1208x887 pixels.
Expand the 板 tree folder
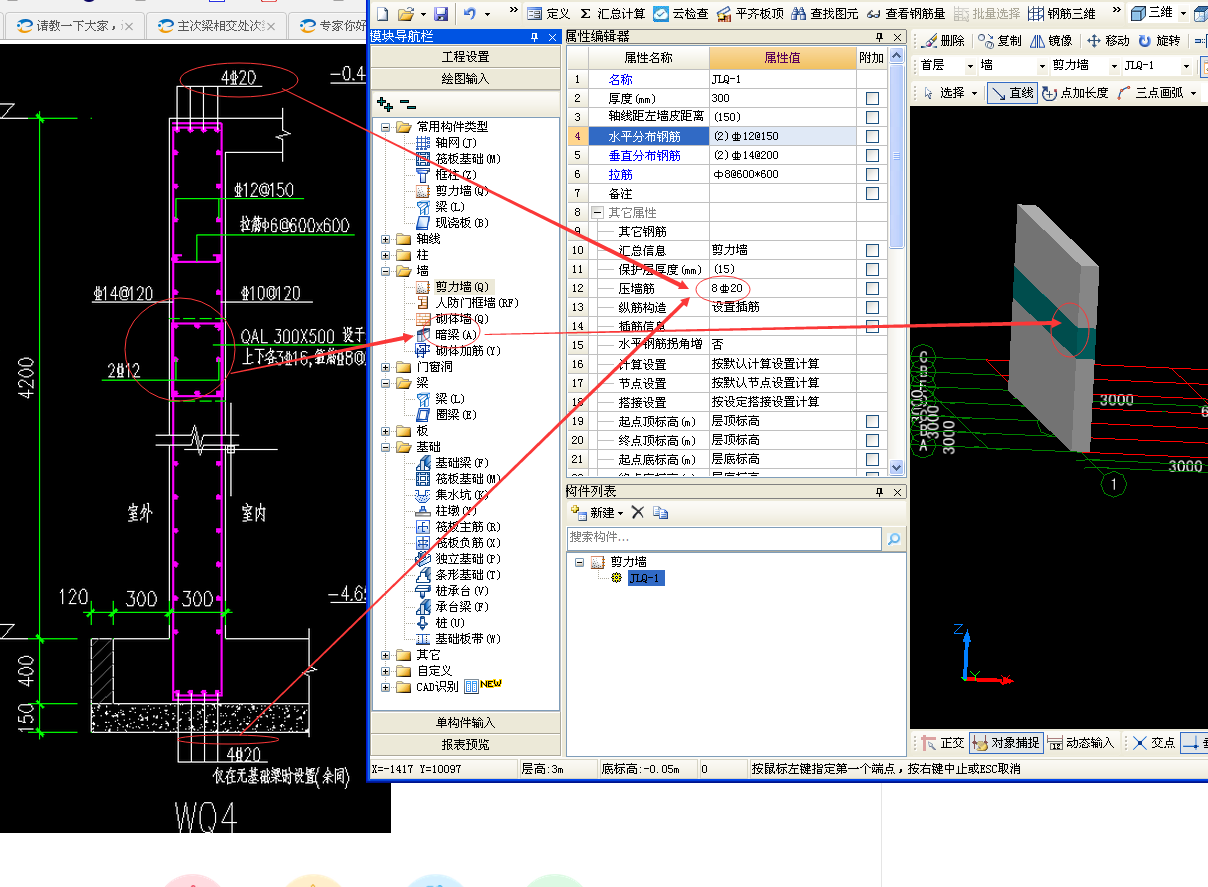(x=386, y=431)
